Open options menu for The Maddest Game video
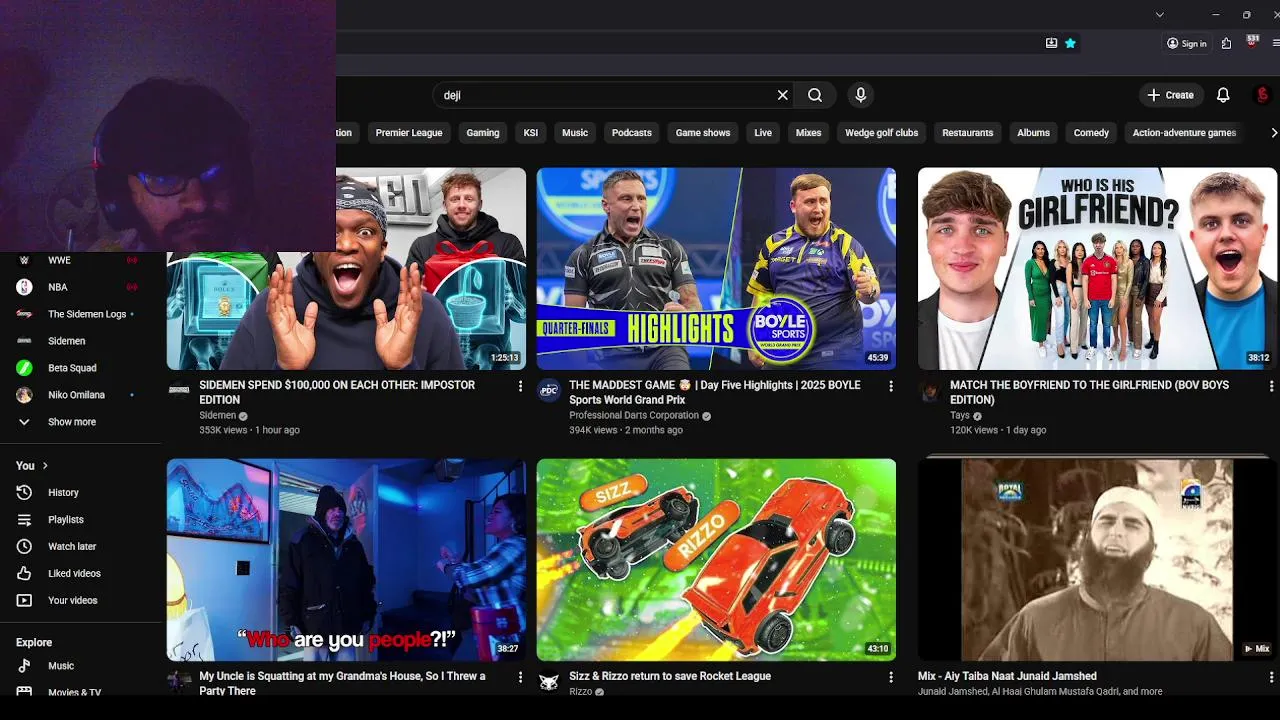The image size is (1280, 720). pos(890,386)
